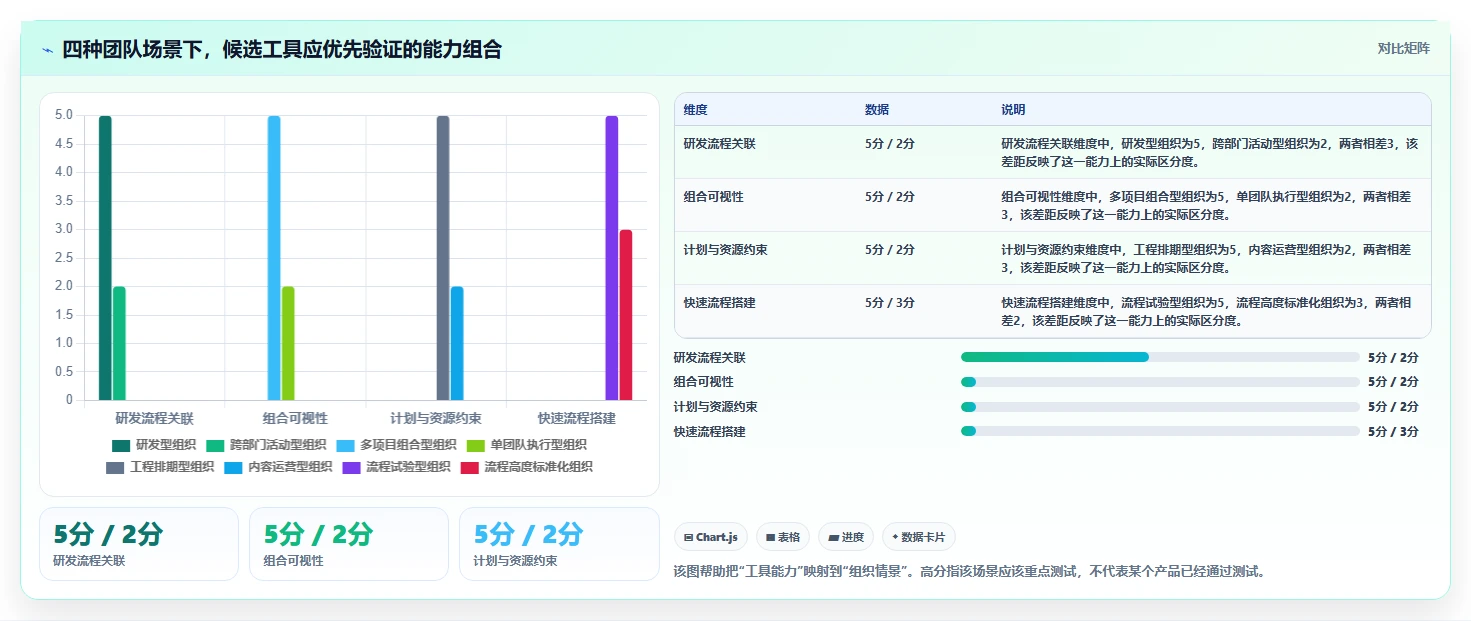Image resolution: width=1471 pixels, height=621 pixels.
Task: Click the 快速流程搭建 x-axis label
Action: click(x=577, y=418)
